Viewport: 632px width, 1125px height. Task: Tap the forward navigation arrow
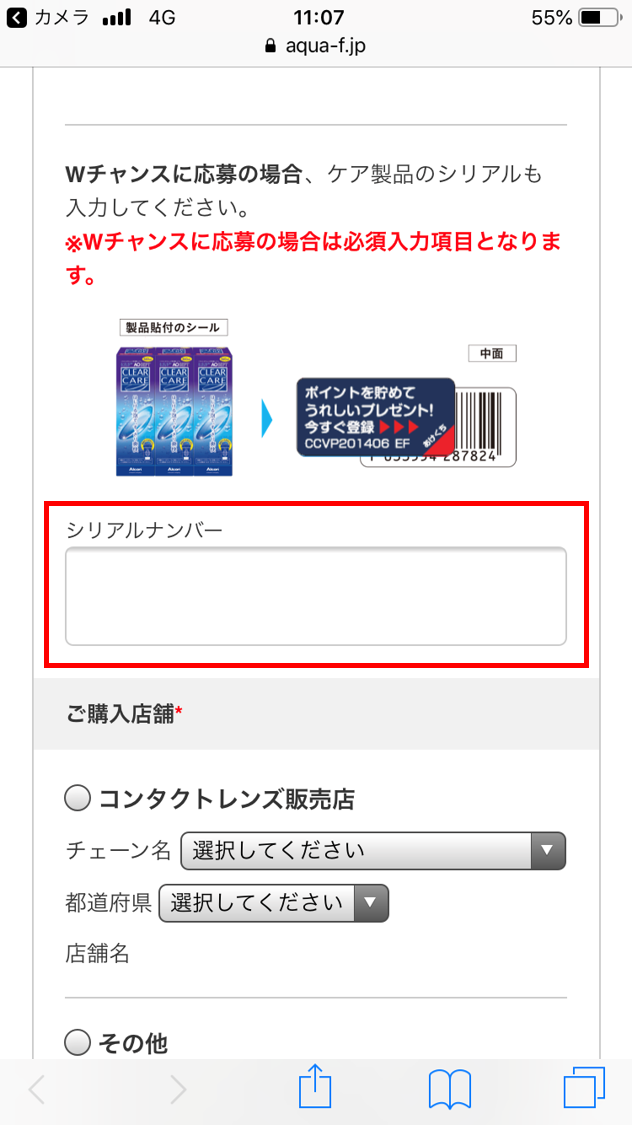[178, 1091]
